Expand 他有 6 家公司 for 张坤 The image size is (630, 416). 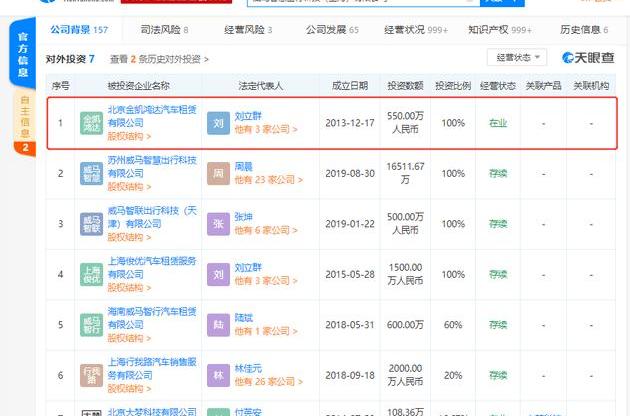tap(266, 230)
